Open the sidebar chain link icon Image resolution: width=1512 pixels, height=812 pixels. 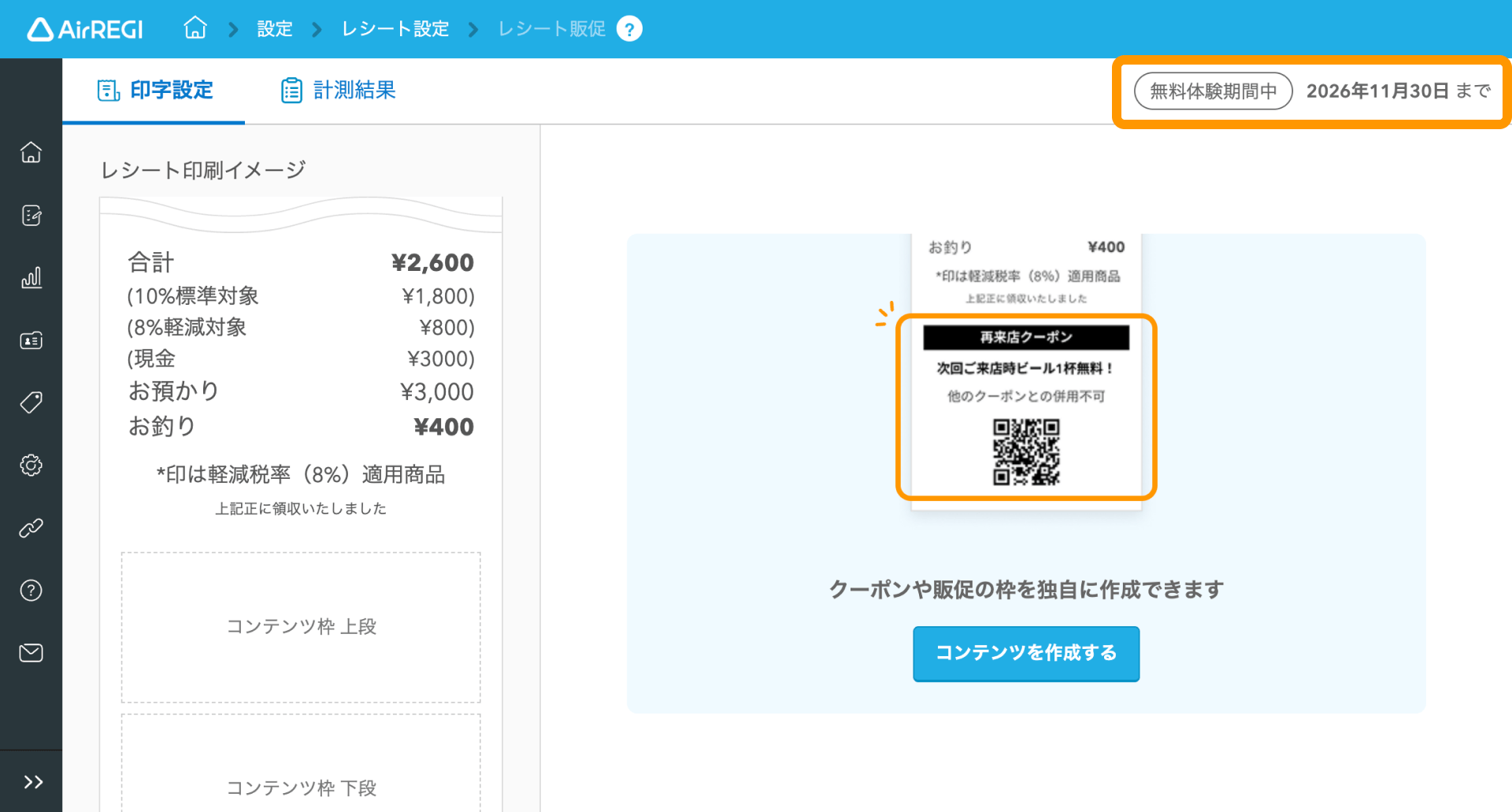tap(31, 528)
